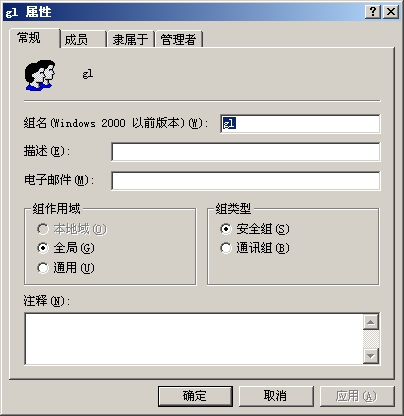Click the 取消 button
This screenshot has height=416, width=404.
pyautogui.click(x=276, y=396)
